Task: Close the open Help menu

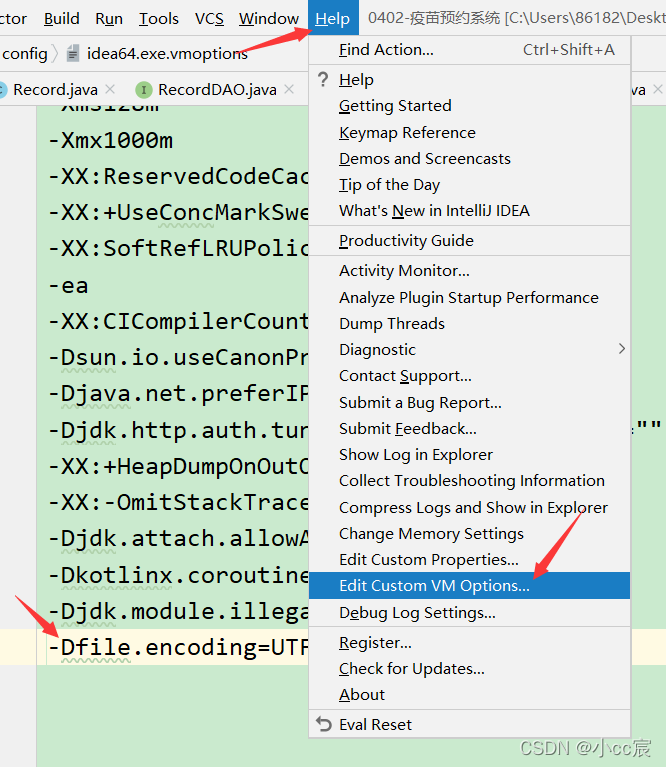Action: [333, 19]
